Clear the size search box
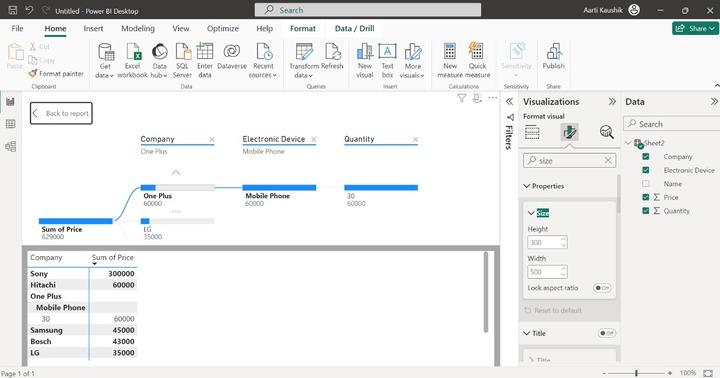 pos(608,160)
